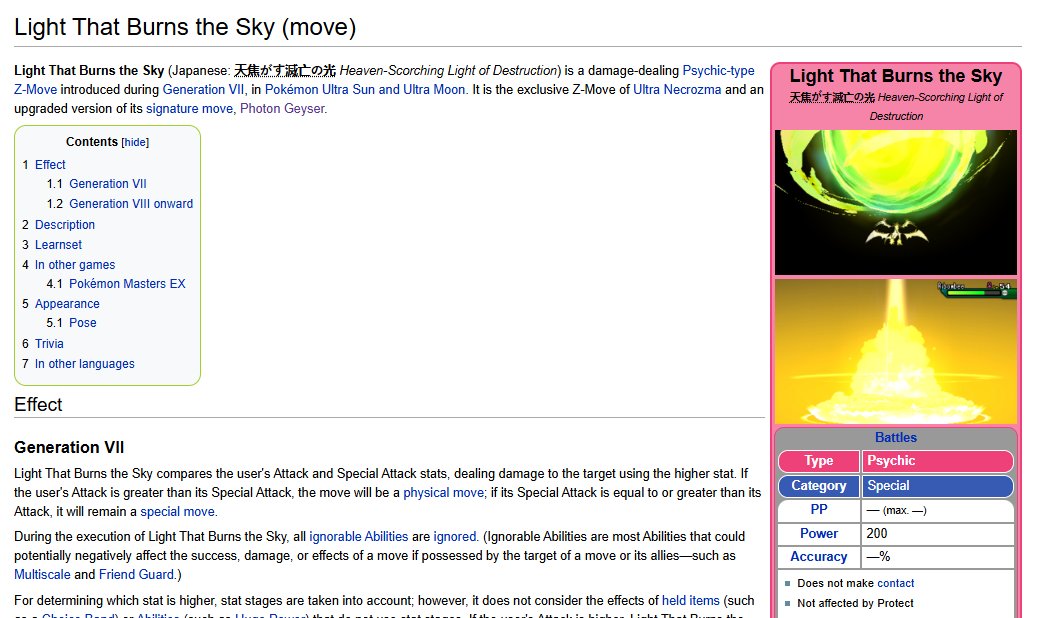Hide the Contents table via [hide]
This screenshot has width=1039, height=618.
tap(135, 142)
